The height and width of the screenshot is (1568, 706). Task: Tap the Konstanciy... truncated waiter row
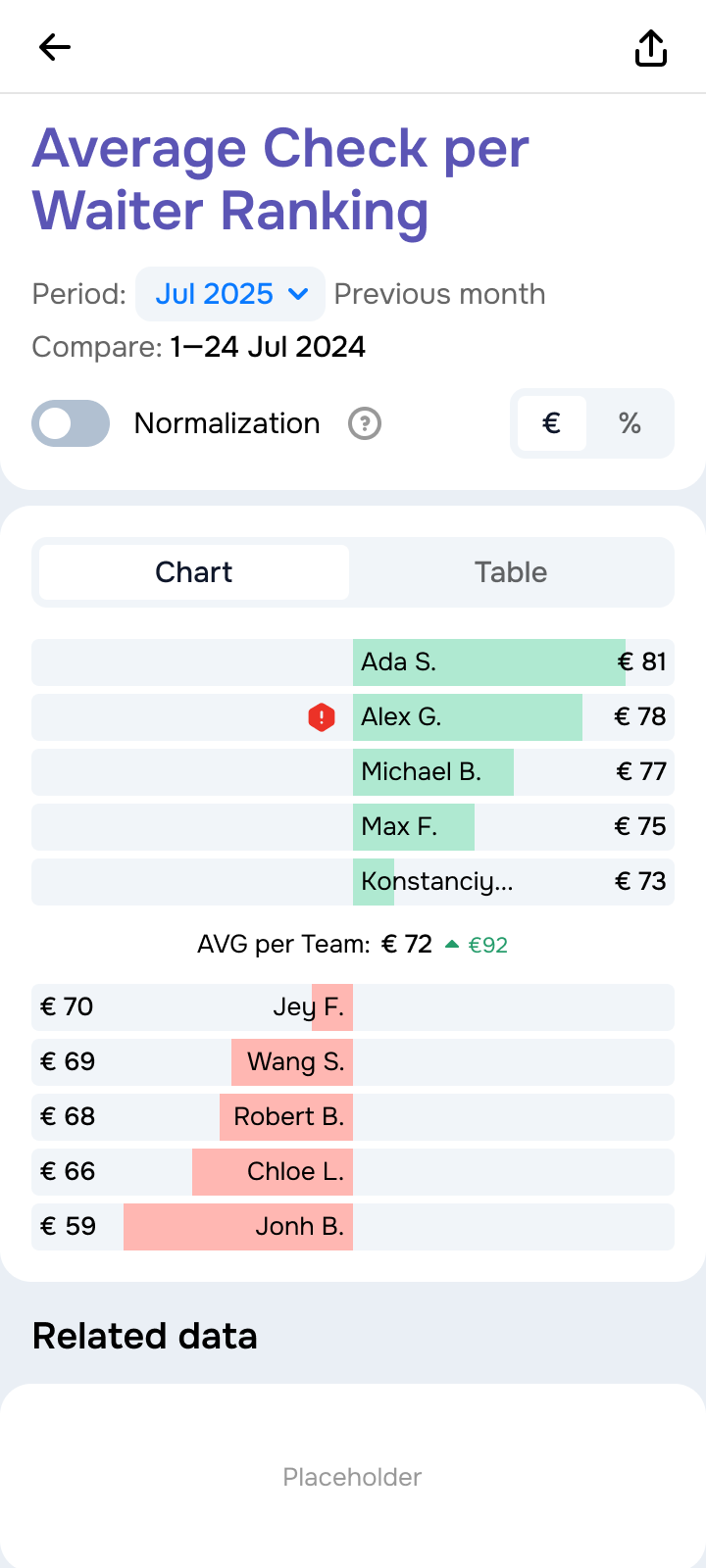point(437,882)
